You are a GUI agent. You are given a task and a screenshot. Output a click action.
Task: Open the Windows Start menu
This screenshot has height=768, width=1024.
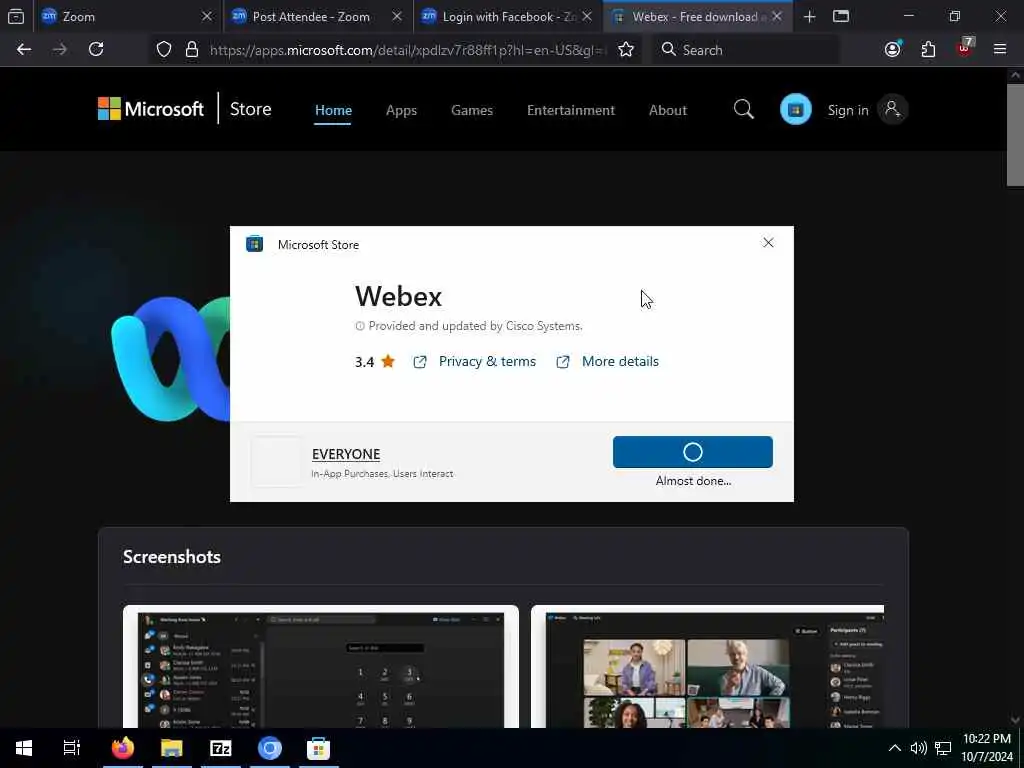(x=24, y=748)
